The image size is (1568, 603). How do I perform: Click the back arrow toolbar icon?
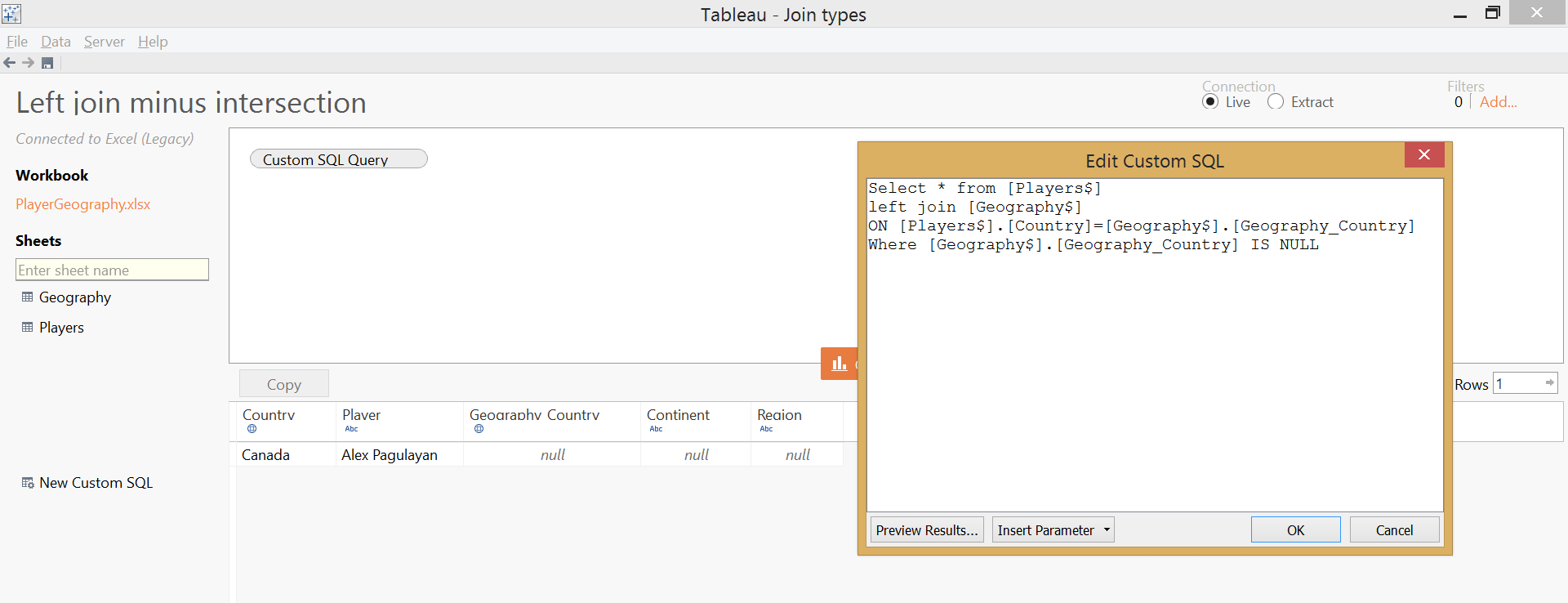point(10,63)
